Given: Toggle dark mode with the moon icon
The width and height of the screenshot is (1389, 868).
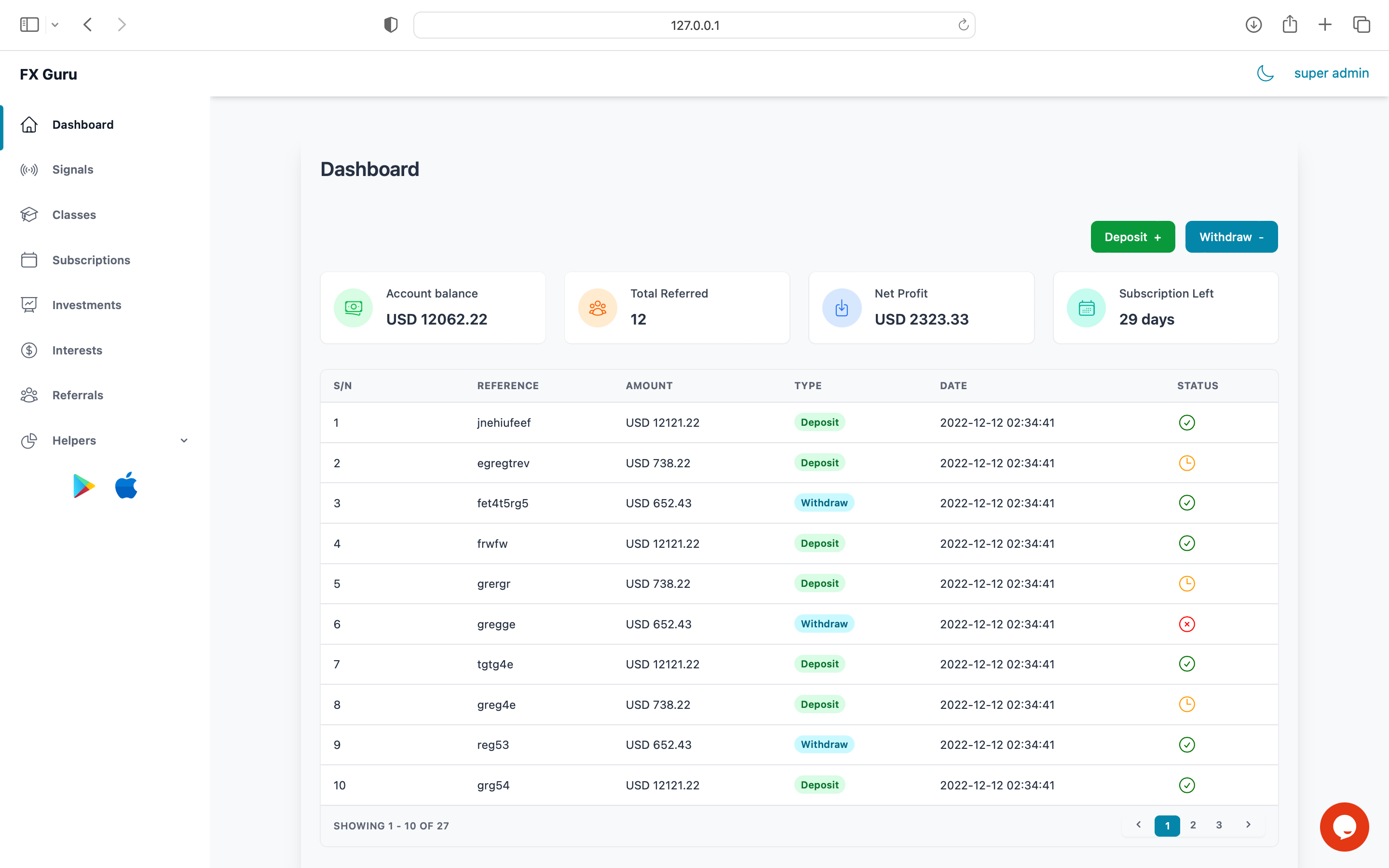Looking at the screenshot, I should pyautogui.click(x=1265, y=73).
